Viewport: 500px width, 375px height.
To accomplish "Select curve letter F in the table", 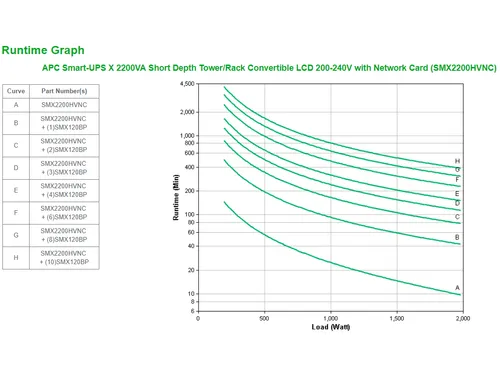I will click(16, 213).
